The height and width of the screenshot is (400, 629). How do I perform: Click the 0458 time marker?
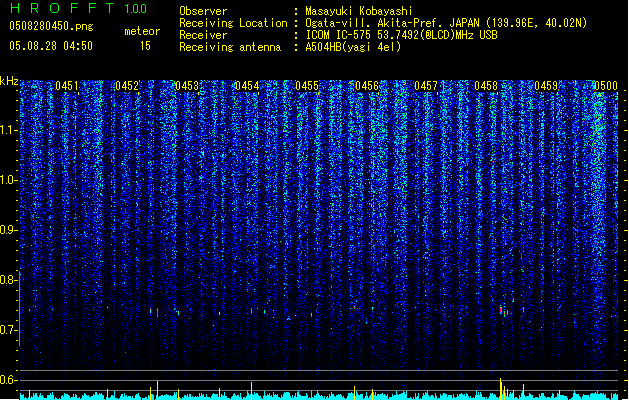(486, 86)
